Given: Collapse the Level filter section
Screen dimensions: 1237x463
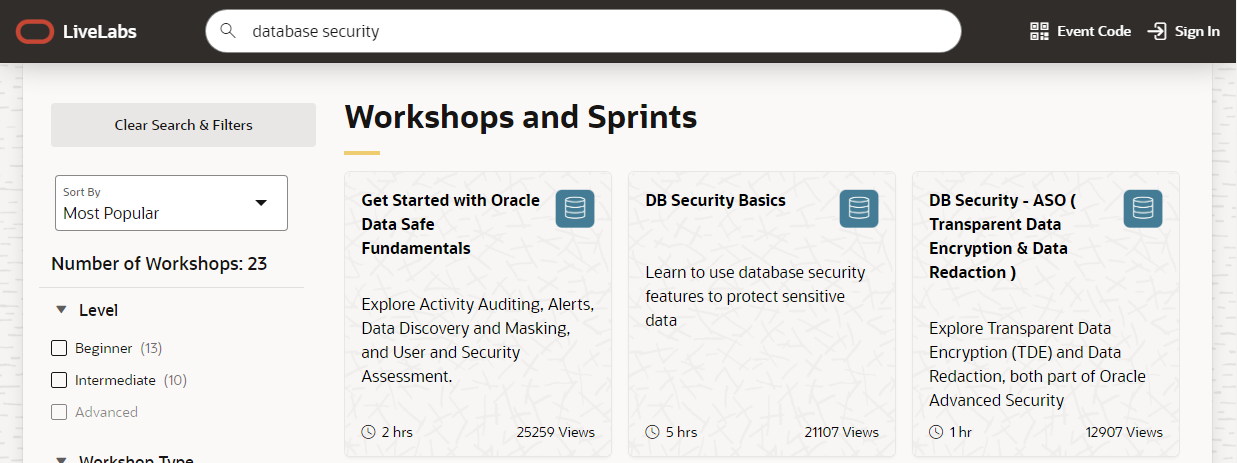Looking at the screenshot, I should tap(62, 310).
